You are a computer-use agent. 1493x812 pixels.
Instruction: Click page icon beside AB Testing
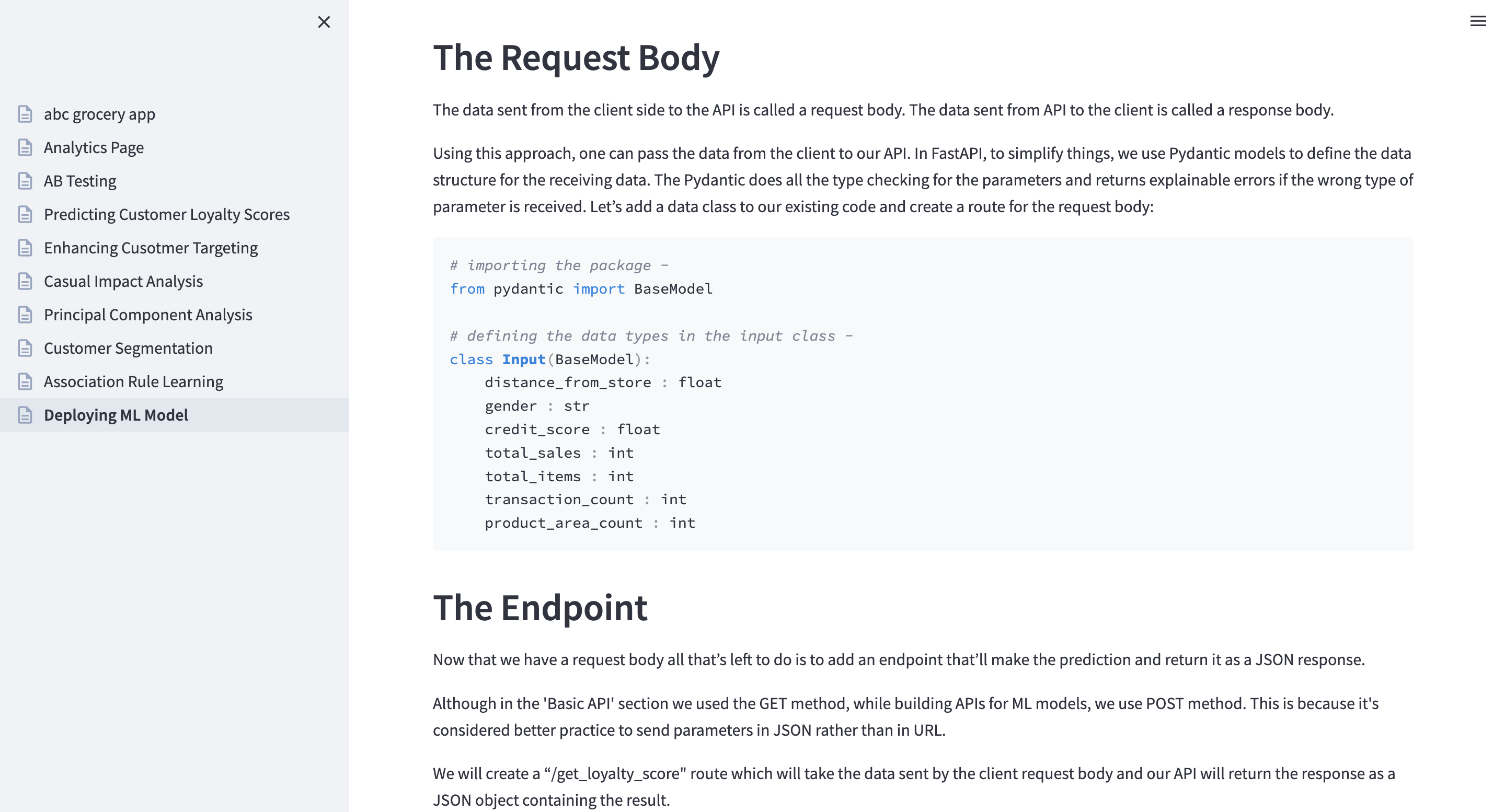[25, 181]
